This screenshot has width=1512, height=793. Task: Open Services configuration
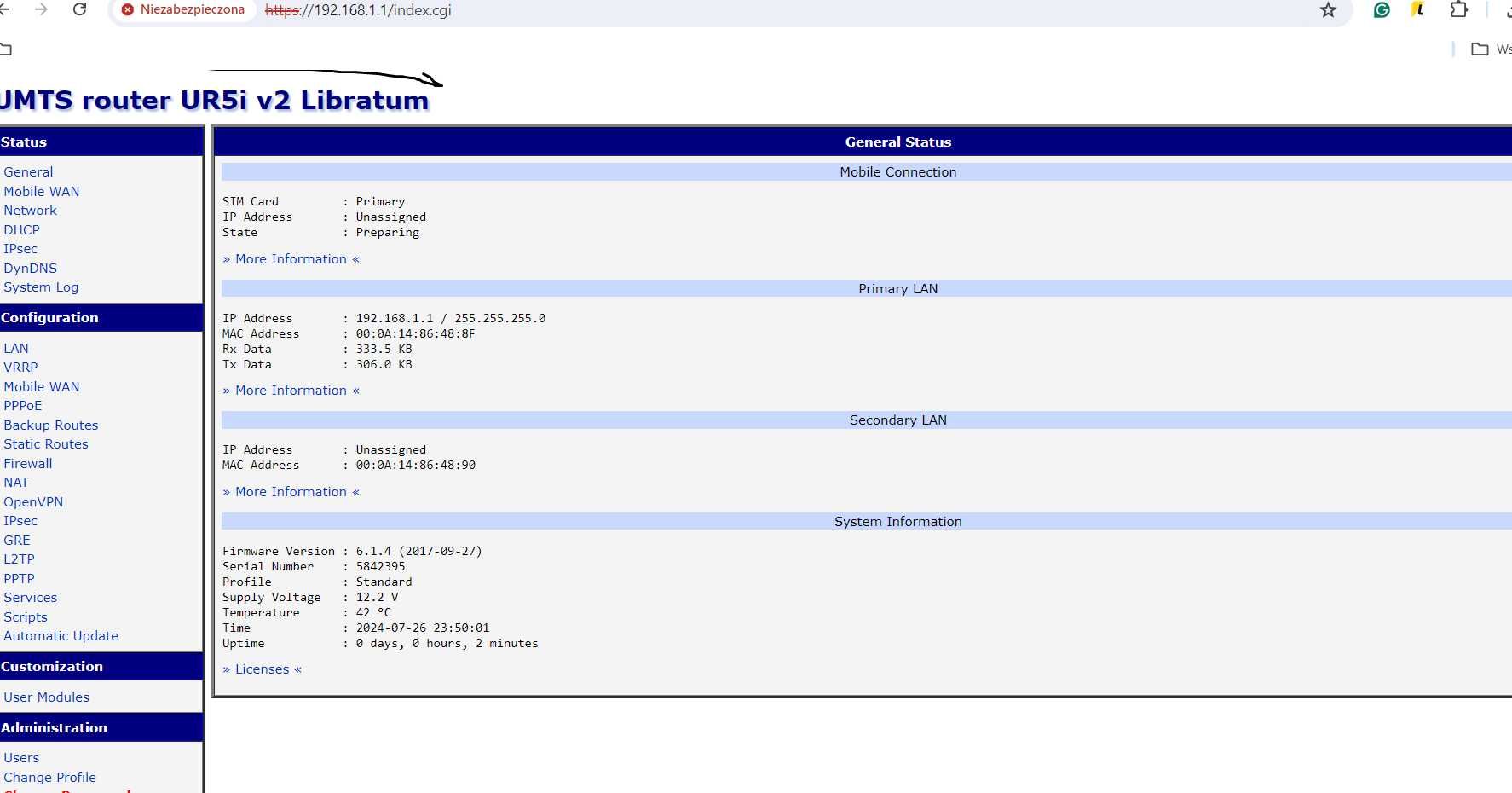point(31,598)
